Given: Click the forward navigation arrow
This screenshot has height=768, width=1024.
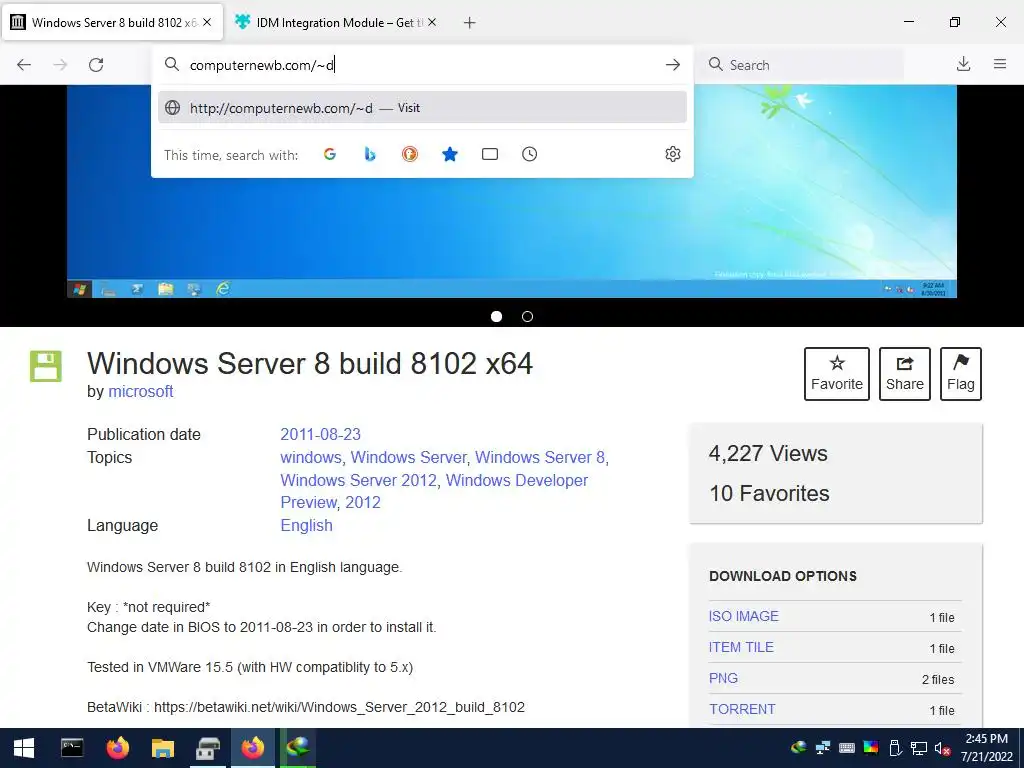Looking at the screenshot, I should [60, 65].
